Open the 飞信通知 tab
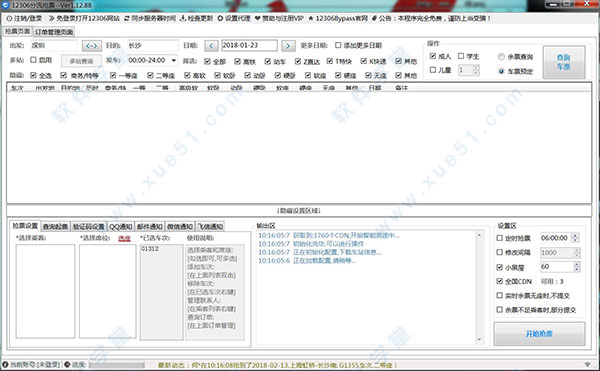 [210, 227]
